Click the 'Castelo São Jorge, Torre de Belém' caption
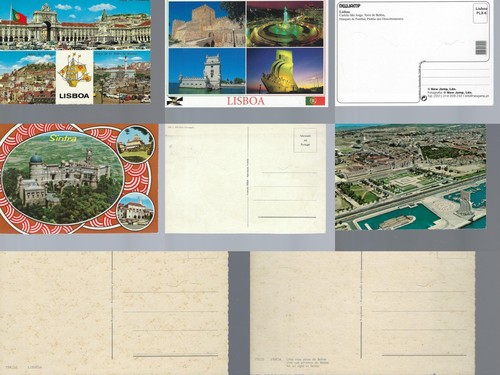The height and width of the screenshot is (375, 500). coord(362,15)
